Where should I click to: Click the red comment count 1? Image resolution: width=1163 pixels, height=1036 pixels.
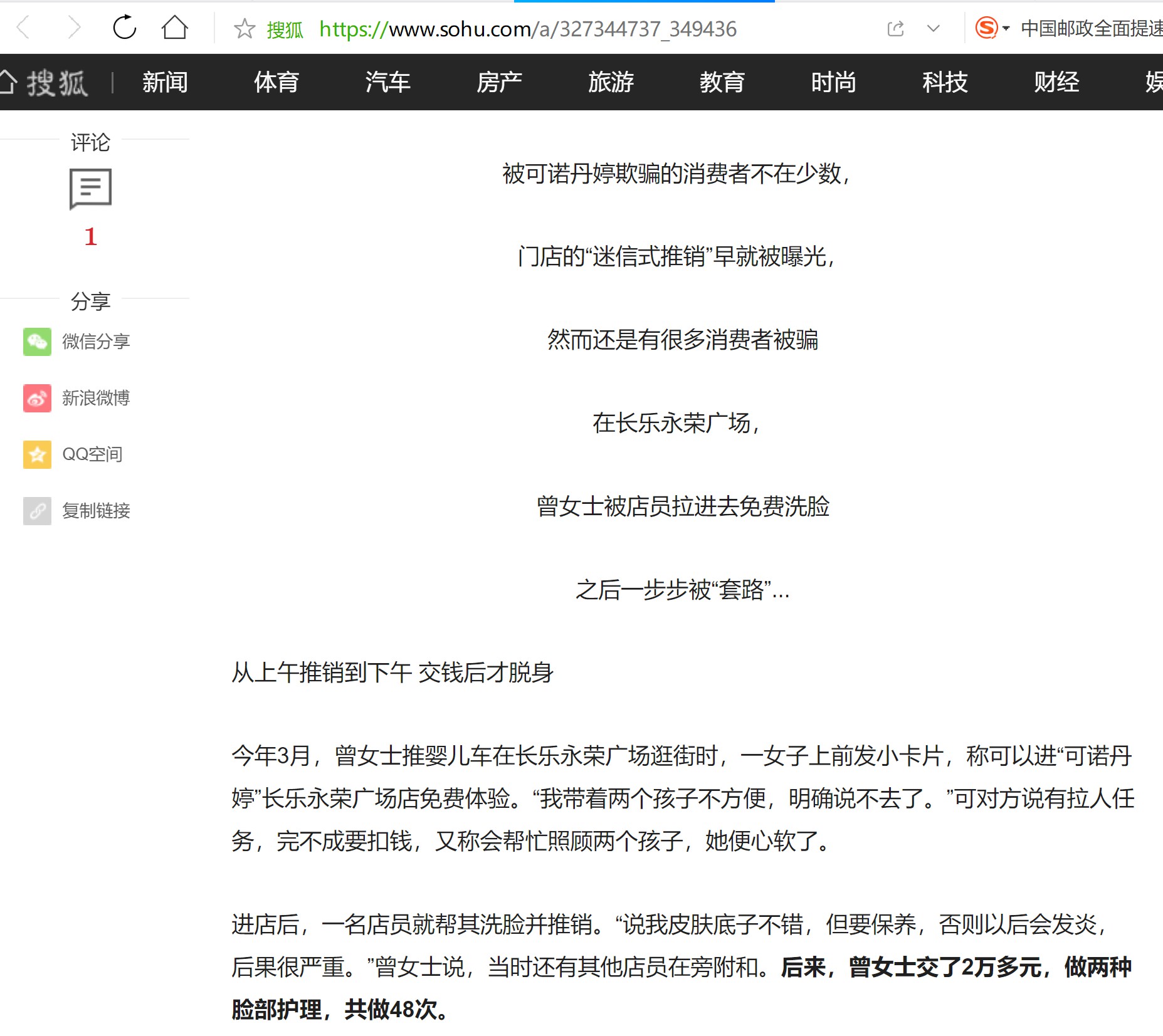click(90, 237)
